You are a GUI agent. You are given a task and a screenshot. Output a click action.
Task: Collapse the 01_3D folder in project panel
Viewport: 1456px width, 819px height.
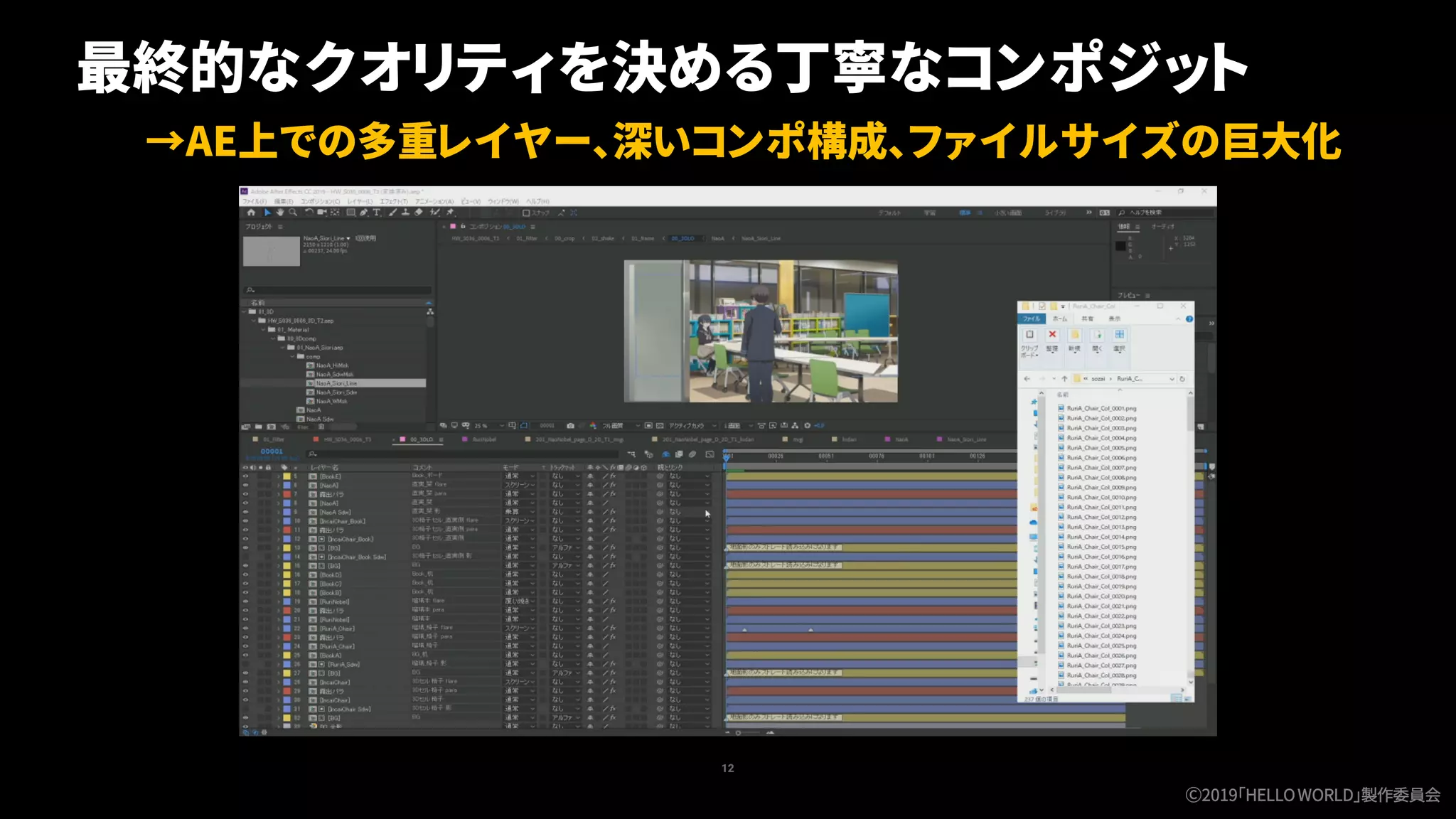pyautogui.click(x=245, y=312)
